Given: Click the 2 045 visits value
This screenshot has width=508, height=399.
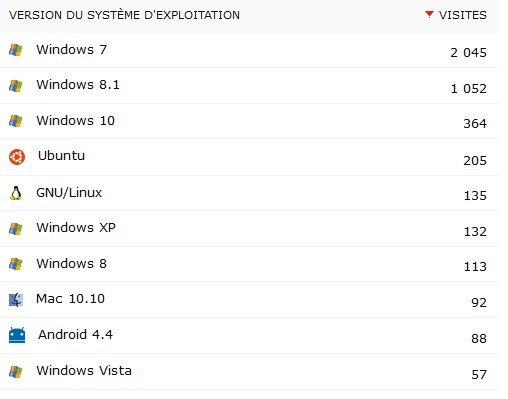Looking at the screenshot, I should click(468, 53).
